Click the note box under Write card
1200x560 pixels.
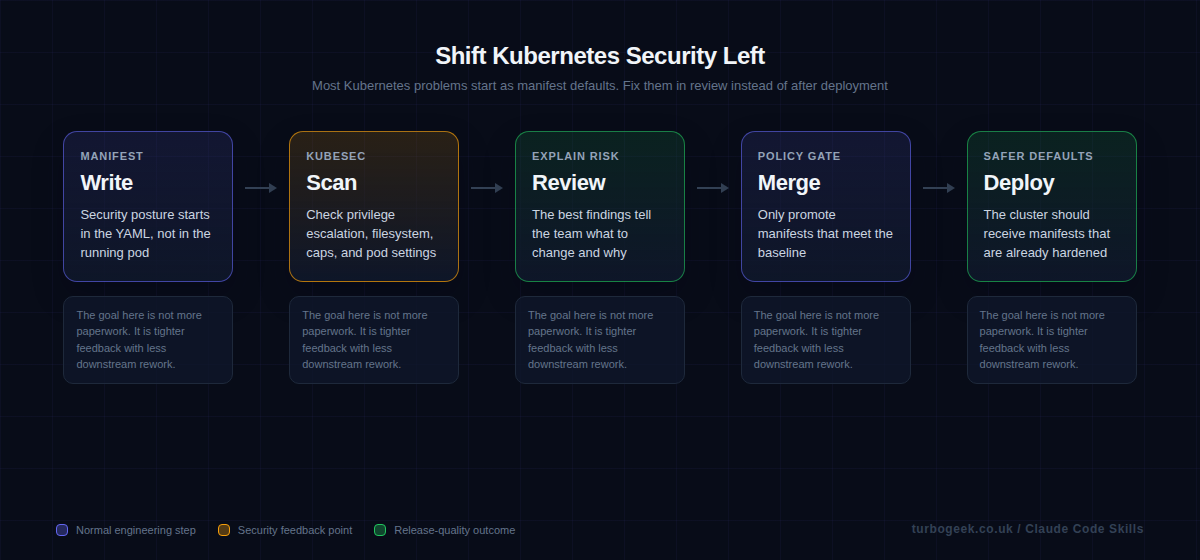tap(148, 340)
